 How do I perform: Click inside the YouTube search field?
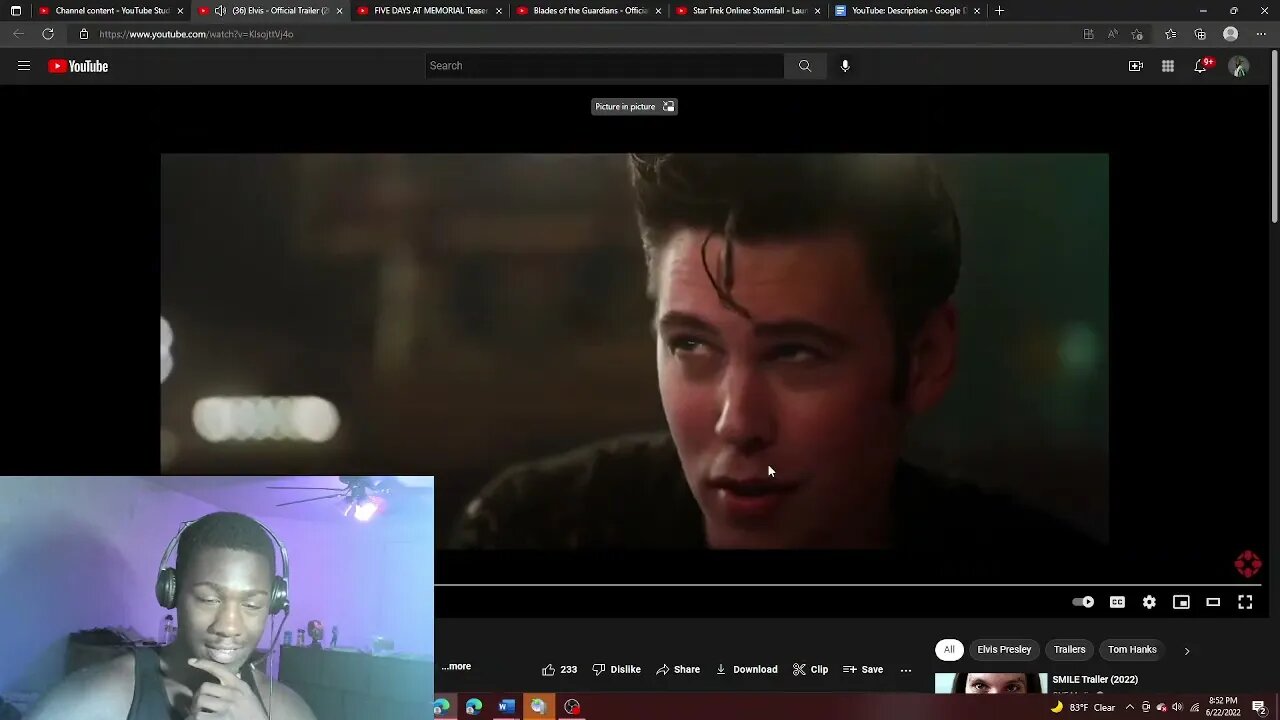click(x=604, y=66)
